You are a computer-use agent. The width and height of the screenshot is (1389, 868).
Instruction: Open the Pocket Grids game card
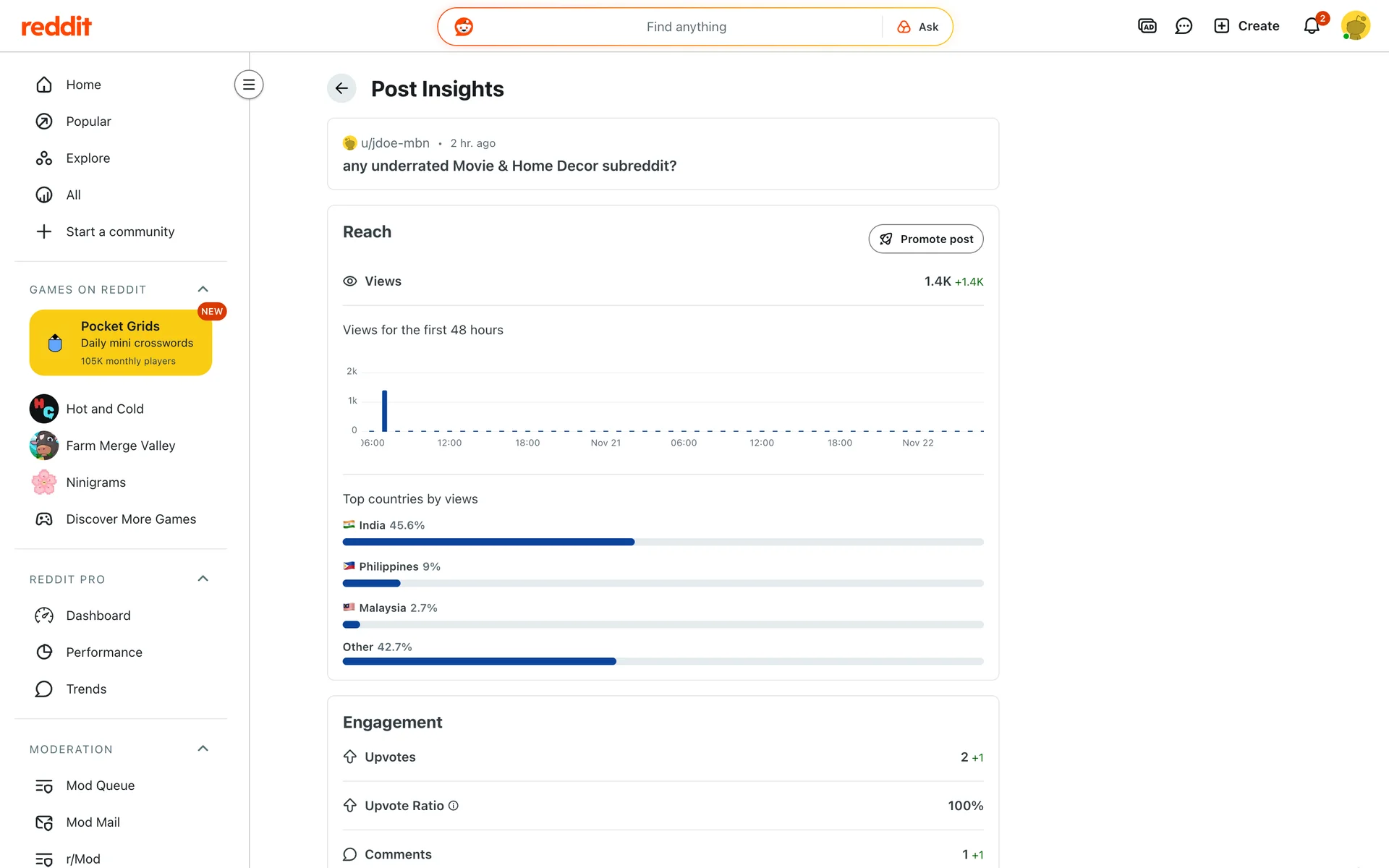coord(121,342)
